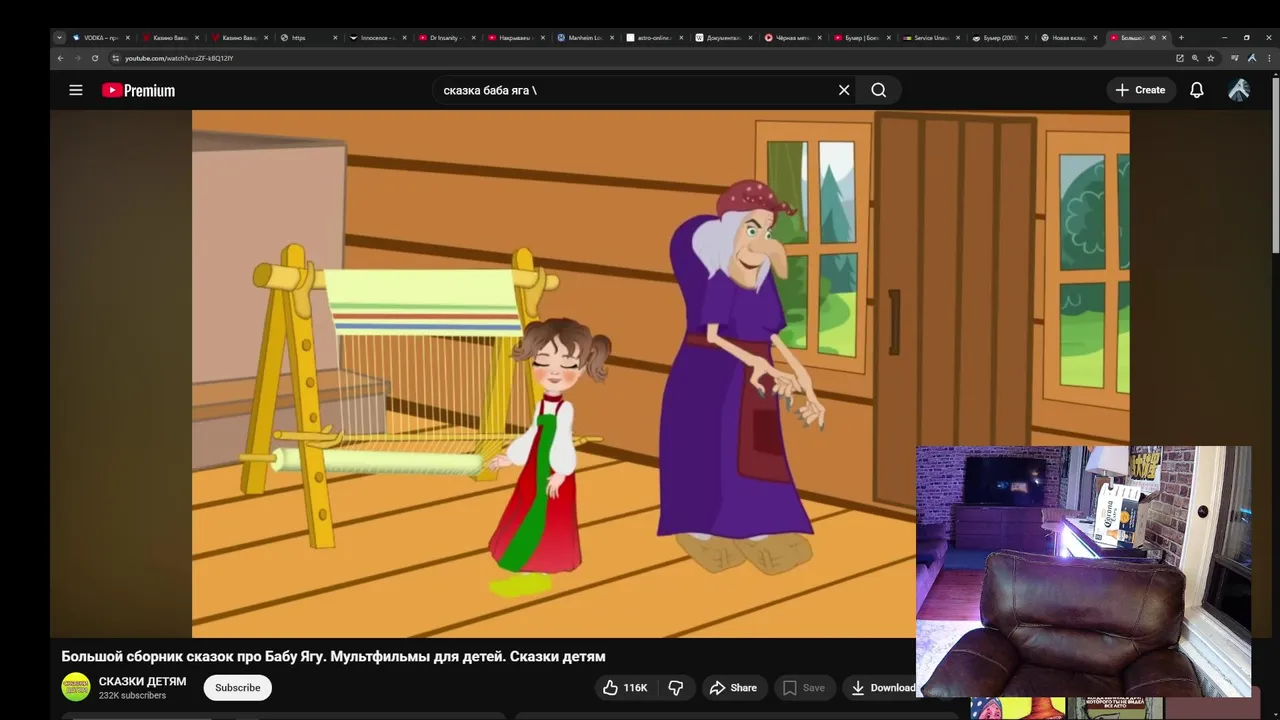This screenshot has height=720, width=1280.
Task: Open the СКАЗКИ ДЕТЯМ channel name link
Action: point(142,681)
